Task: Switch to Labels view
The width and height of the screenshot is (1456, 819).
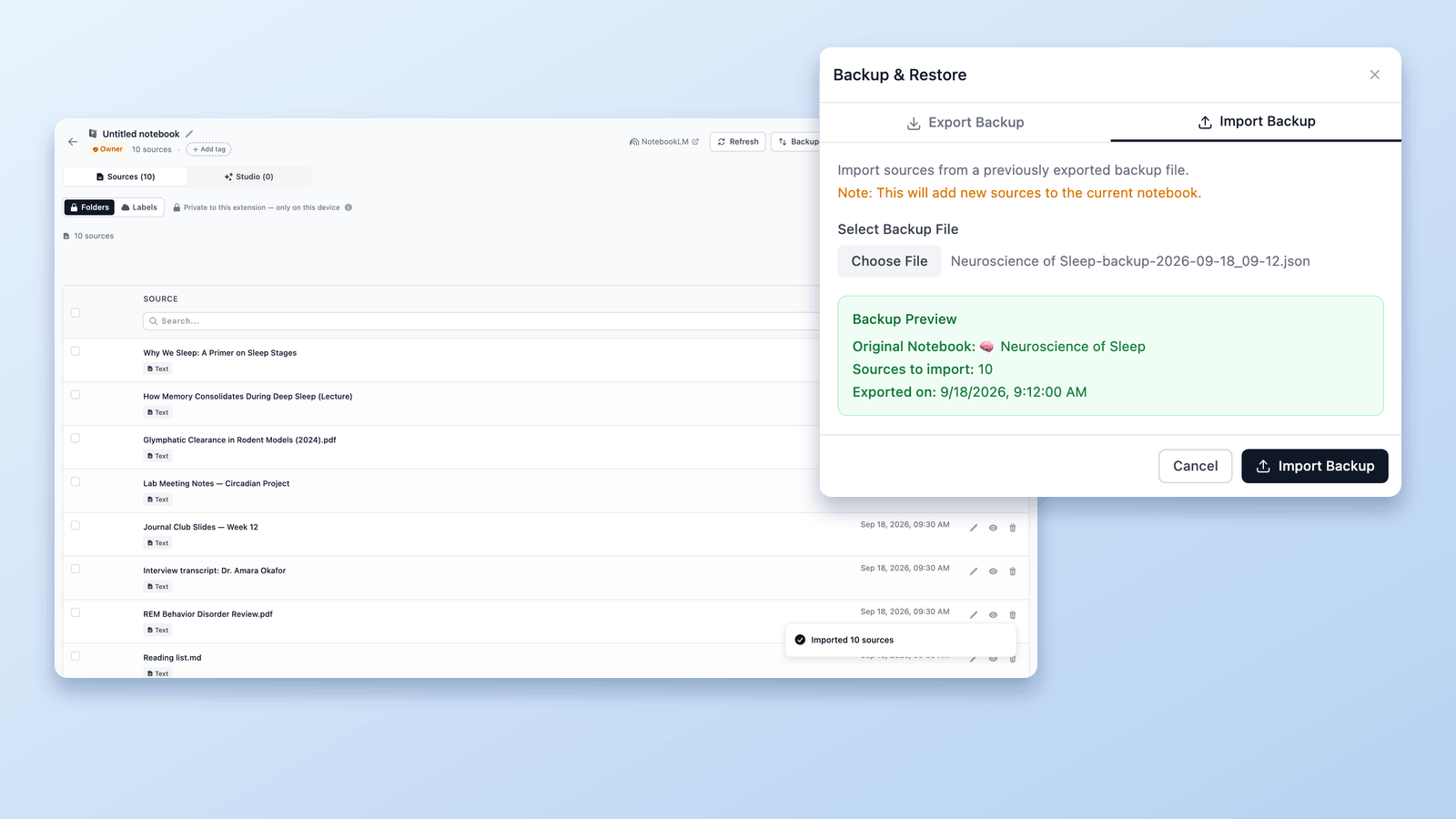Action: [x=139, y=207]
